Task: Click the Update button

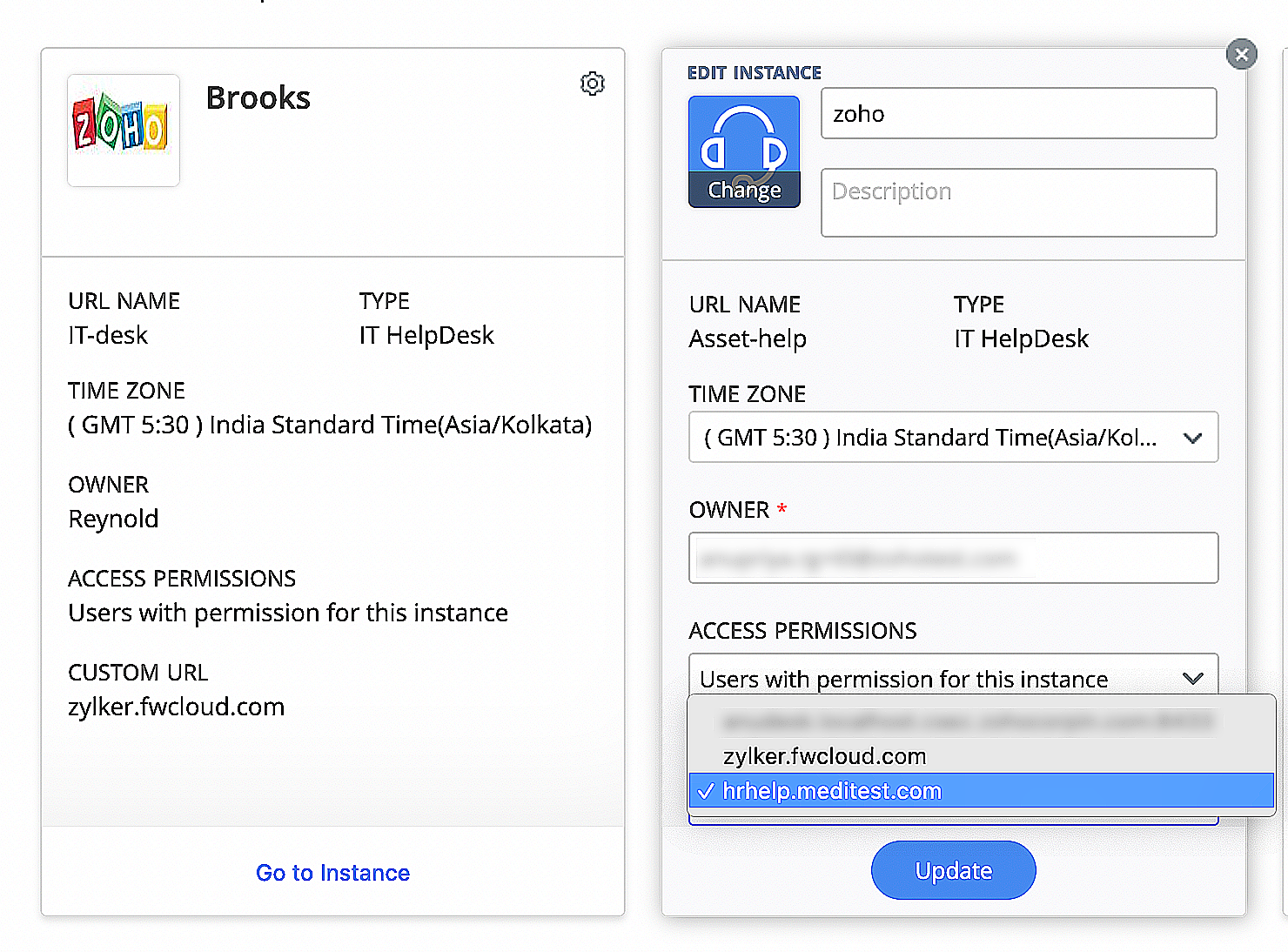Action: coord(953,870)
